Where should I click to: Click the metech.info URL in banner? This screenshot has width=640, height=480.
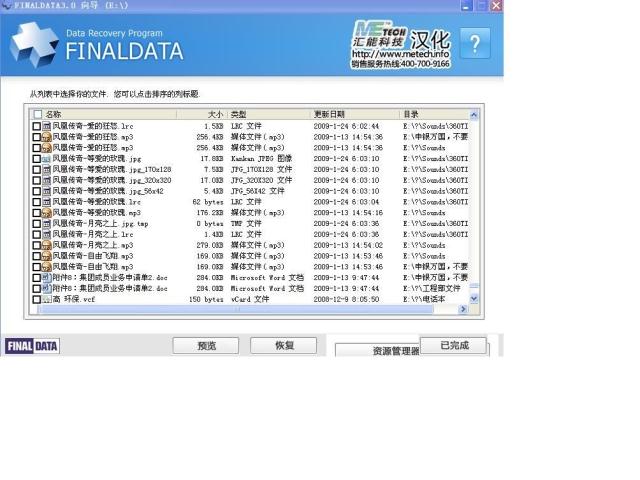click(x=400, y=54)
